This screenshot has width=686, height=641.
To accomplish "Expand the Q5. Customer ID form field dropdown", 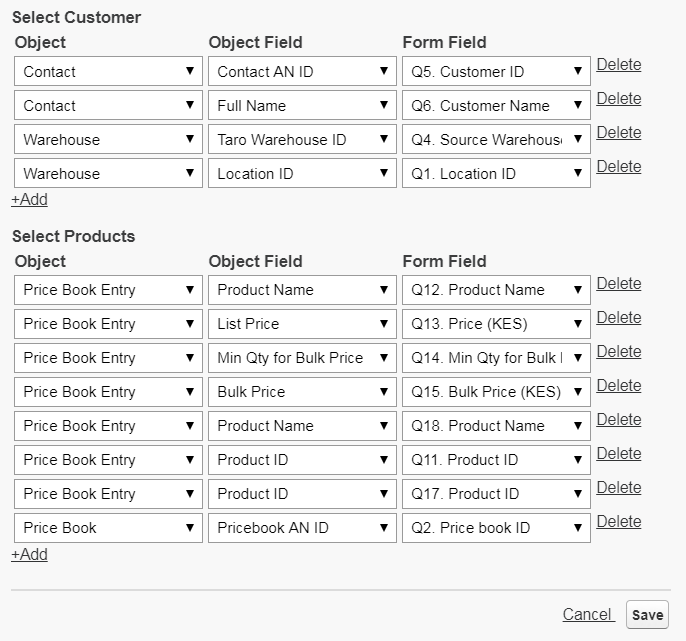I will click(x=496, y=72).
